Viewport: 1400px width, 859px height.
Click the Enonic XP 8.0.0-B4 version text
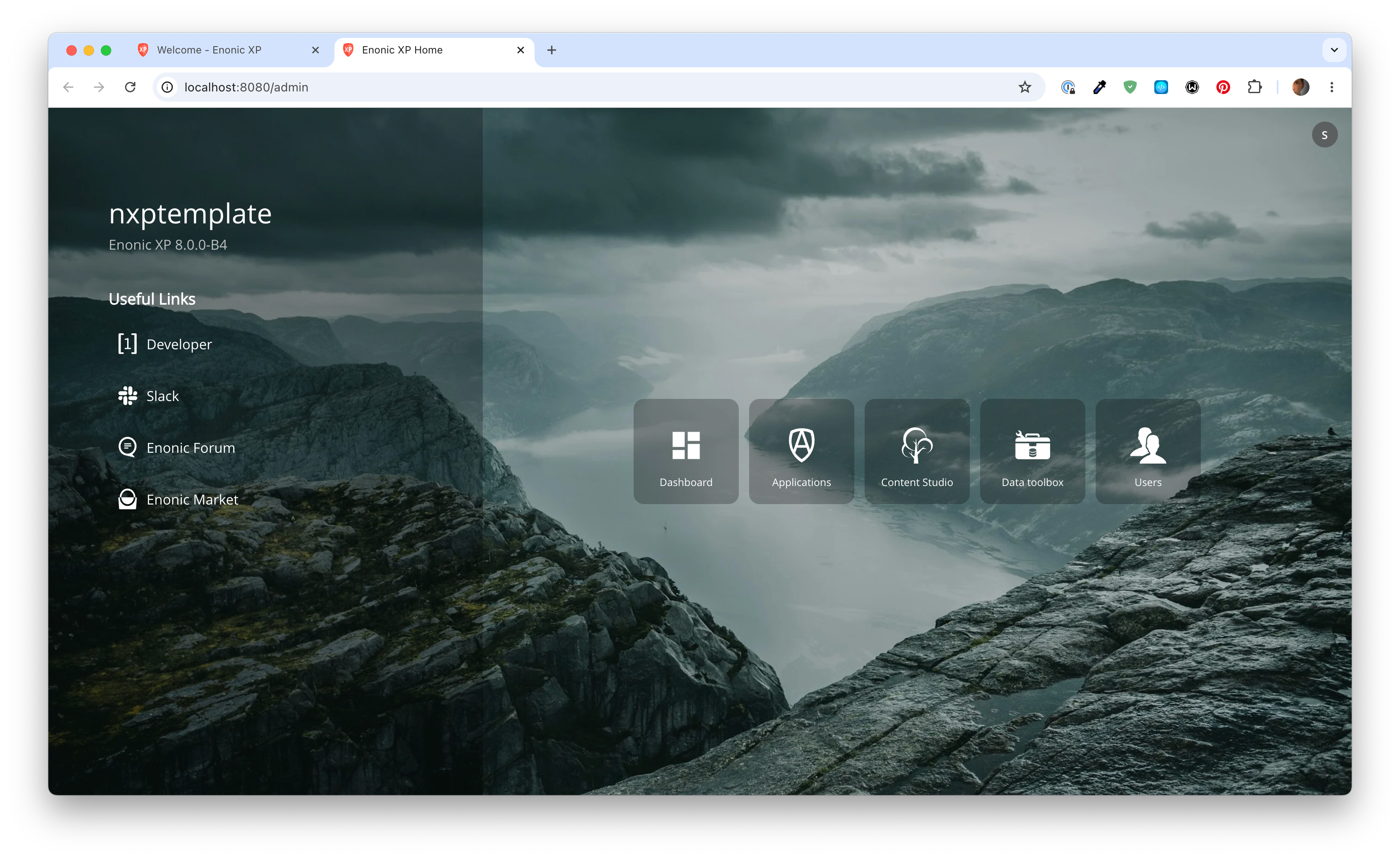coord(168,245)
